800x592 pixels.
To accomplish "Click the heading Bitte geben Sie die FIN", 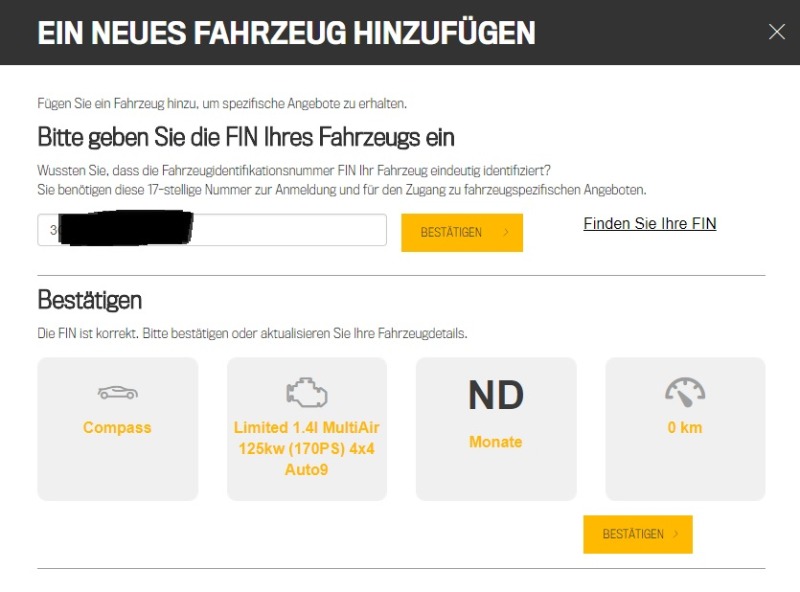I will [x=246, y=137].
